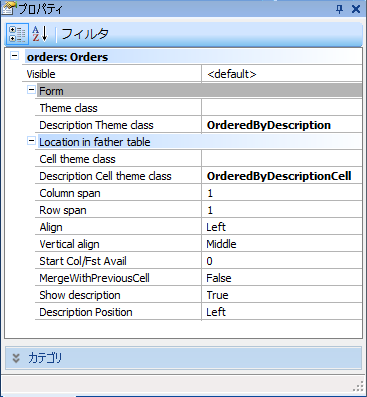367x397 pixels.
Task: Expand the カテゴリ section chevron
Action: click(16, 358)
